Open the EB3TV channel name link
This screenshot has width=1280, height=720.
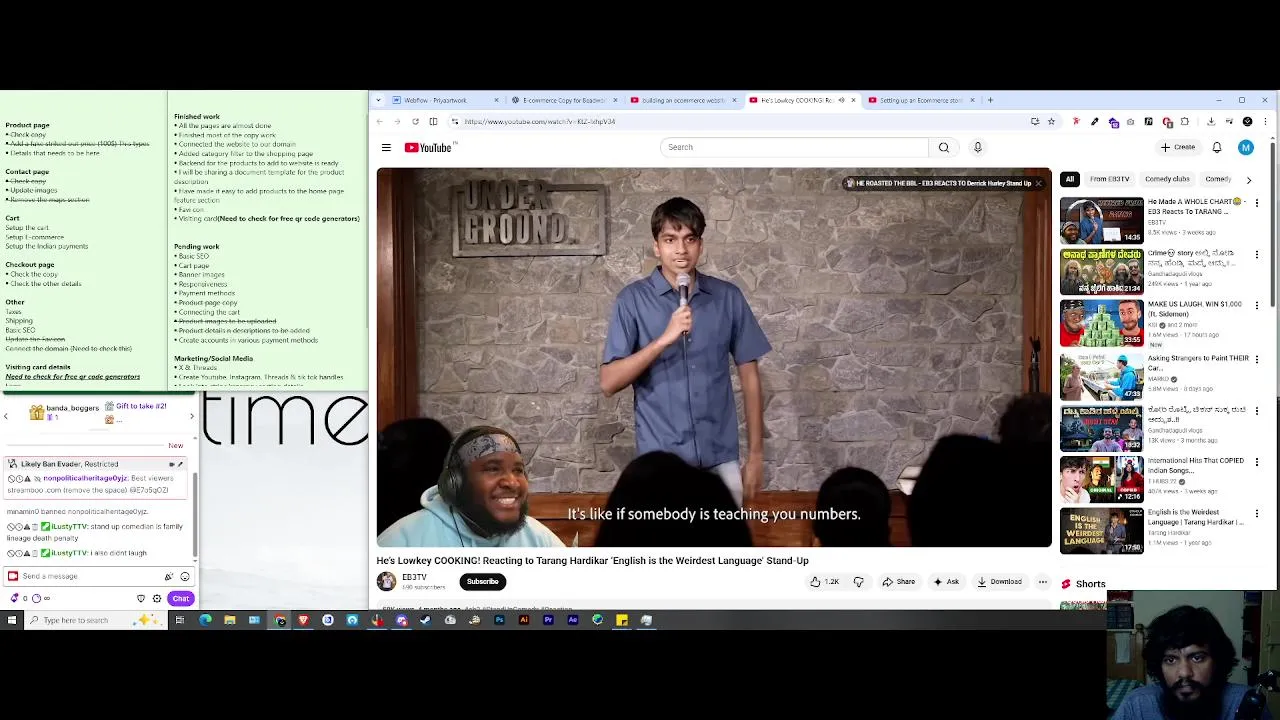tap(414, 577)
